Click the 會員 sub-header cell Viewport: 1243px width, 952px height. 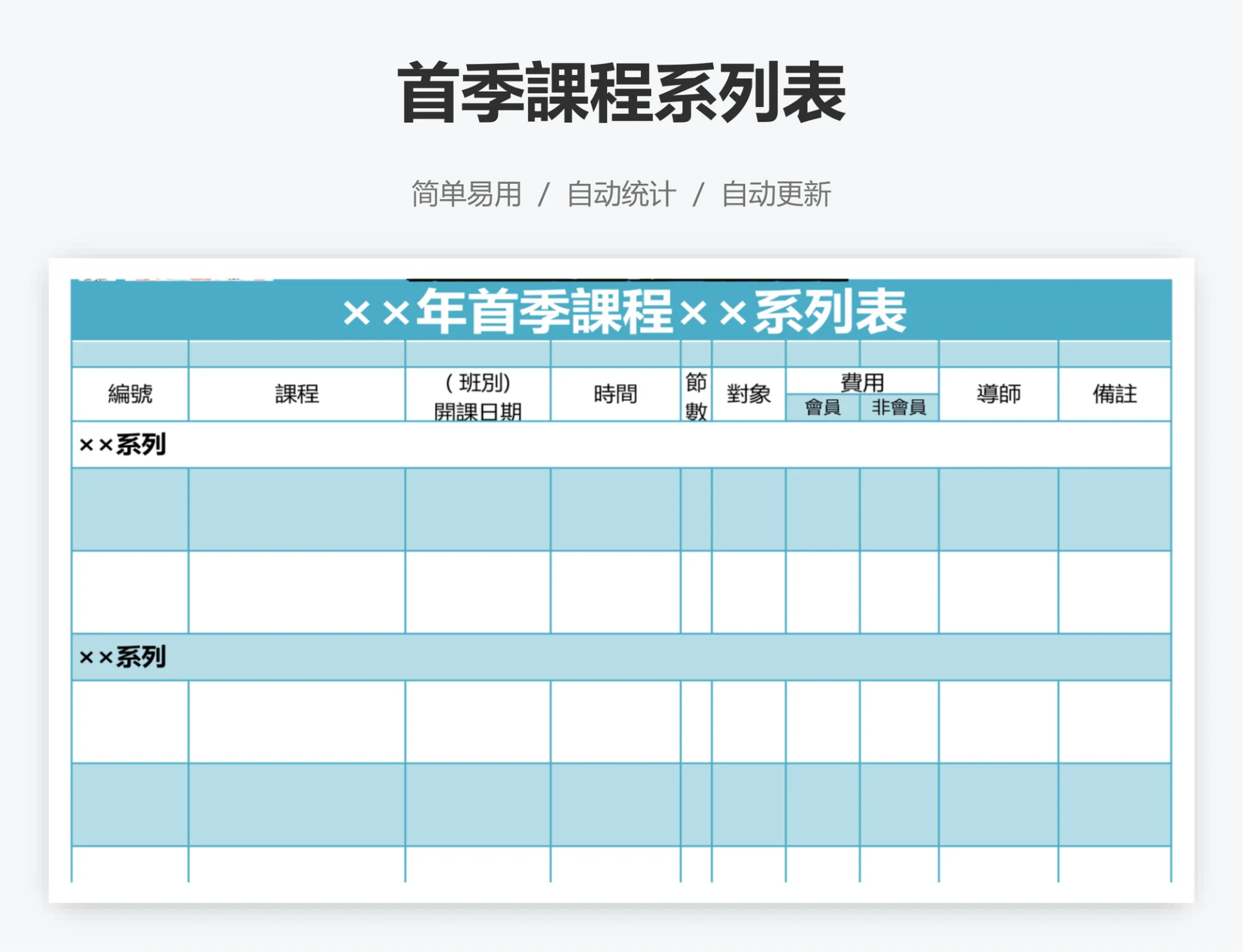click(822, 409)
